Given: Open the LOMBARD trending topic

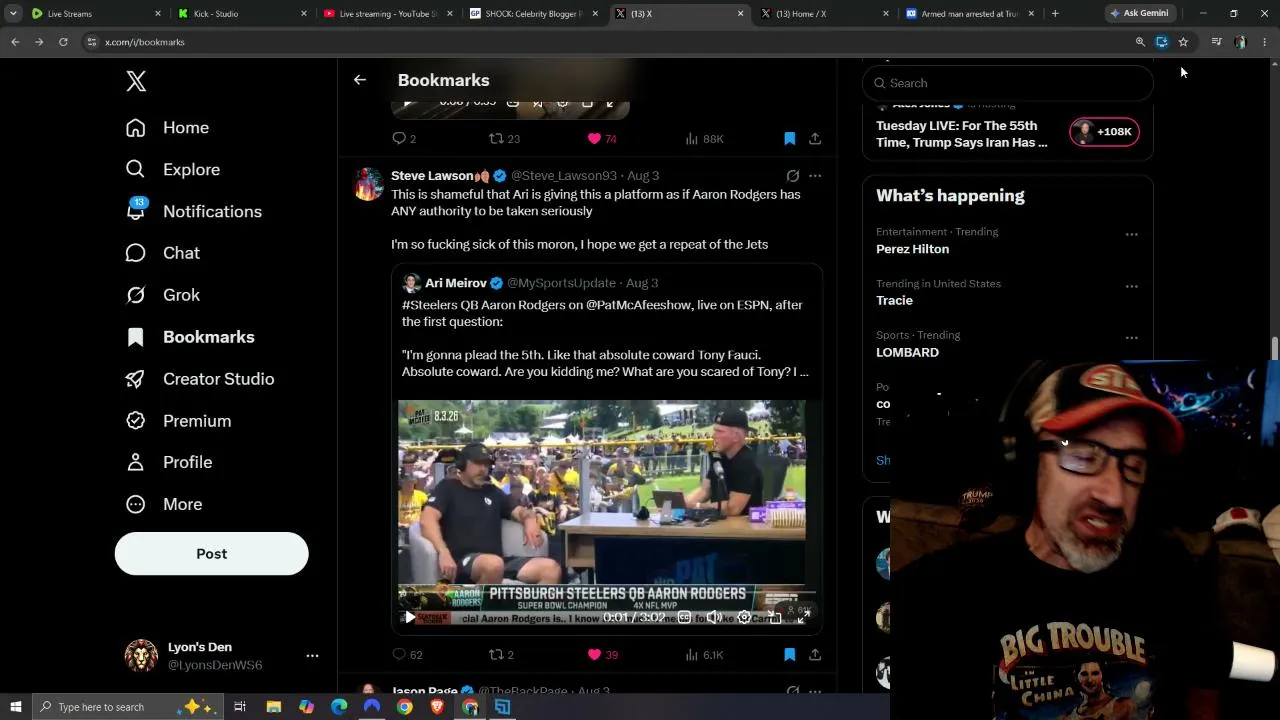Looking at the screenshot, I should pos(907,353).
